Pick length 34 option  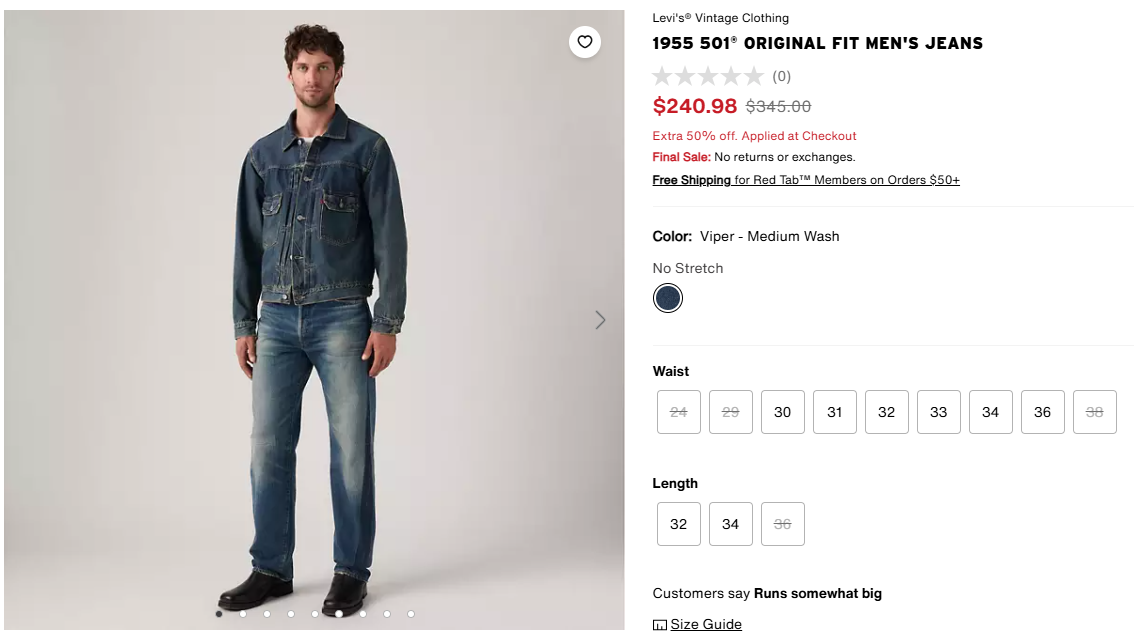[731, 524]
